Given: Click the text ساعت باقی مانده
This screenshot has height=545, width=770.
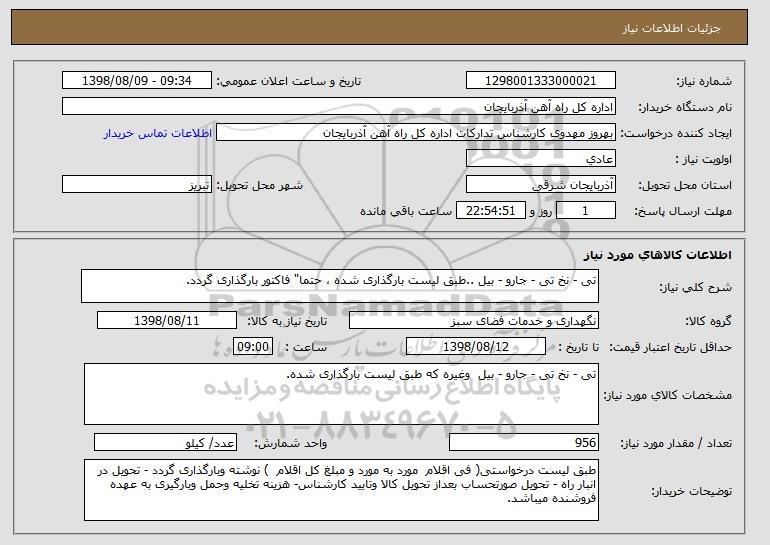Looking at the screenshot, I should pyautogui.click(x=406, y=211).
